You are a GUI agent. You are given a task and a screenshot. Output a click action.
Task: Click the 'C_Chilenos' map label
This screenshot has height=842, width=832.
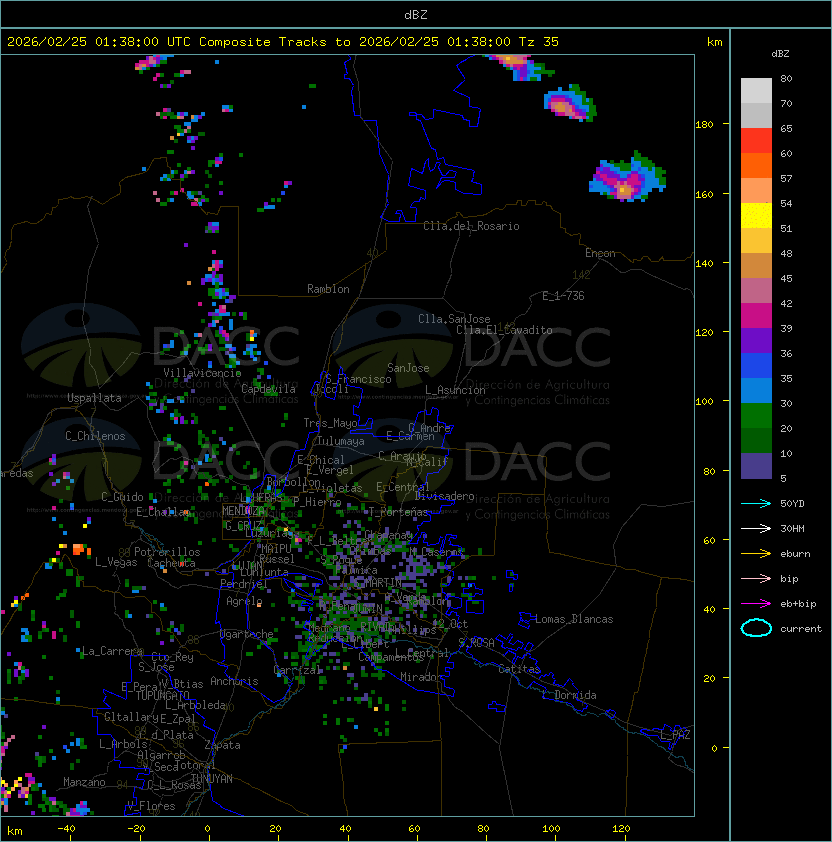tap(95, 436)
